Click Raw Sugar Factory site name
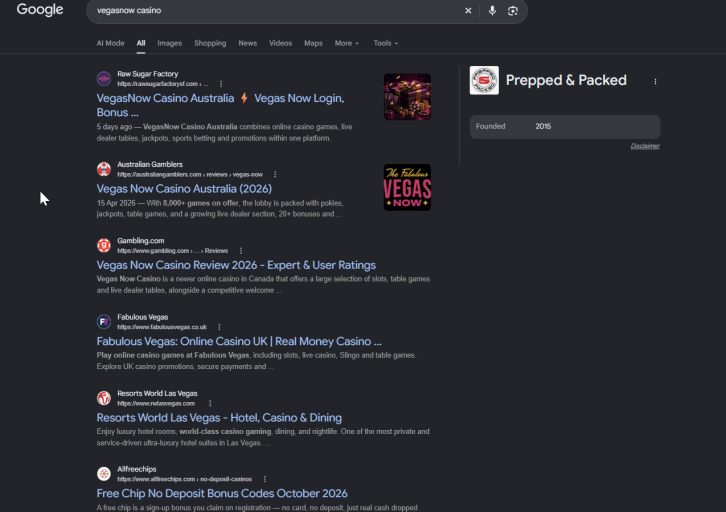726x512 pixels. pos(148,74)
